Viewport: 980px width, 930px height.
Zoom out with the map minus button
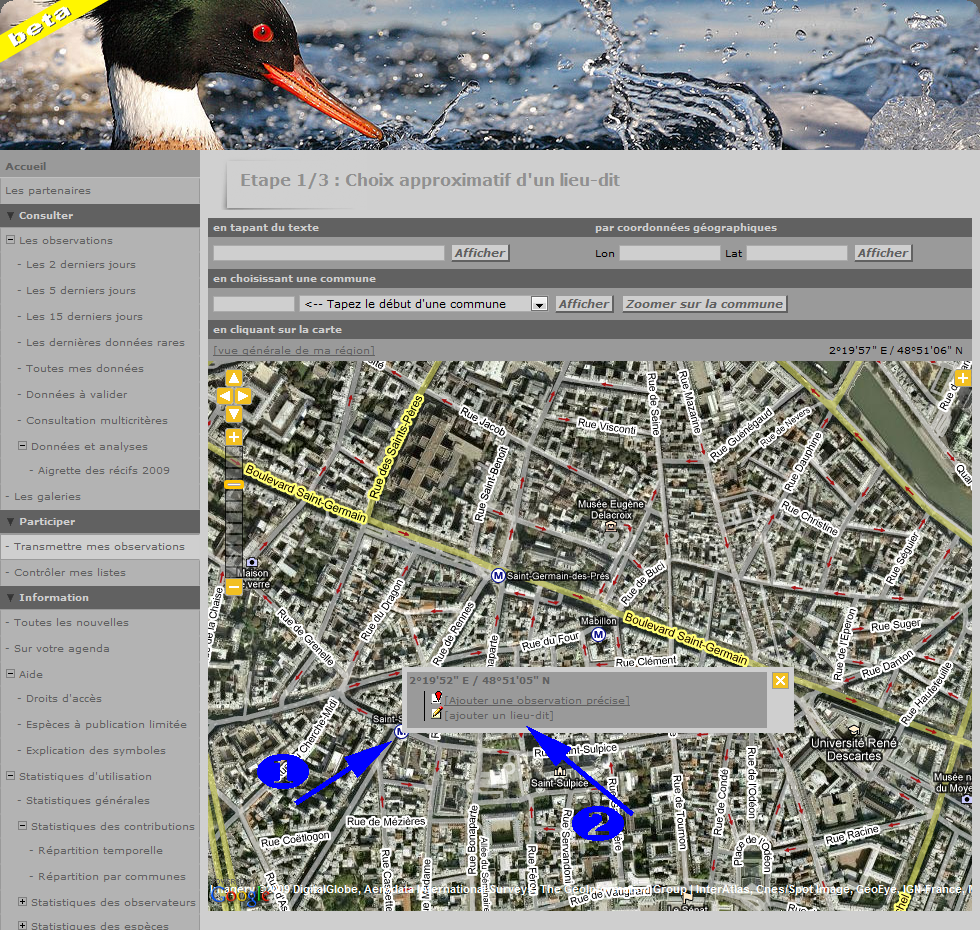[234, 587]
